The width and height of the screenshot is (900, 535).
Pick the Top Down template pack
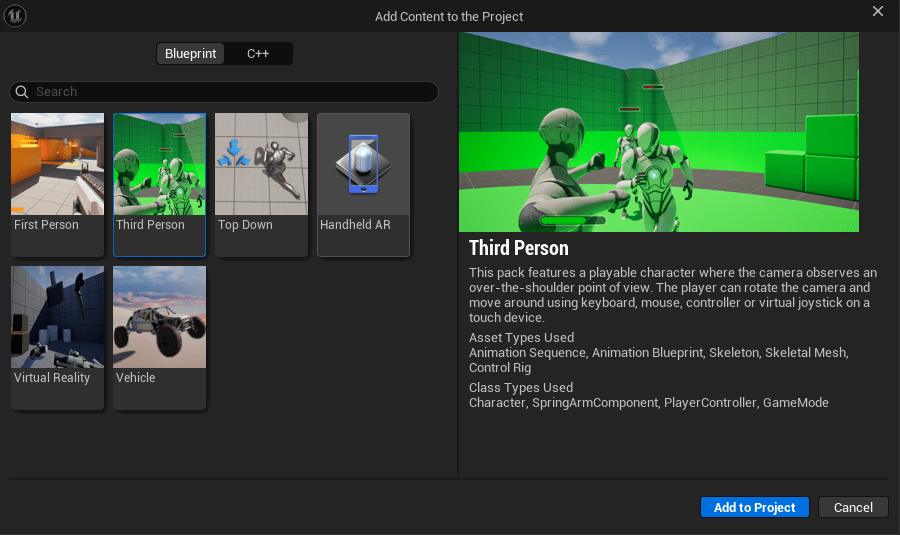point(261,164)
